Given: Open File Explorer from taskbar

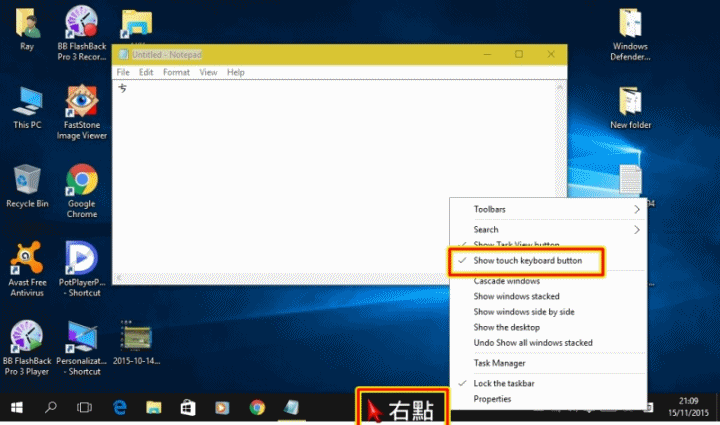Looking at the screenshot, I should [154, 408].
